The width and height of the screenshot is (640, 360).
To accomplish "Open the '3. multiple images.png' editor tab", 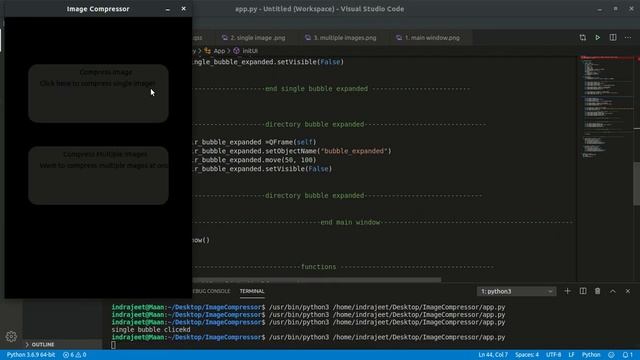I will click(x=341, y=38).
